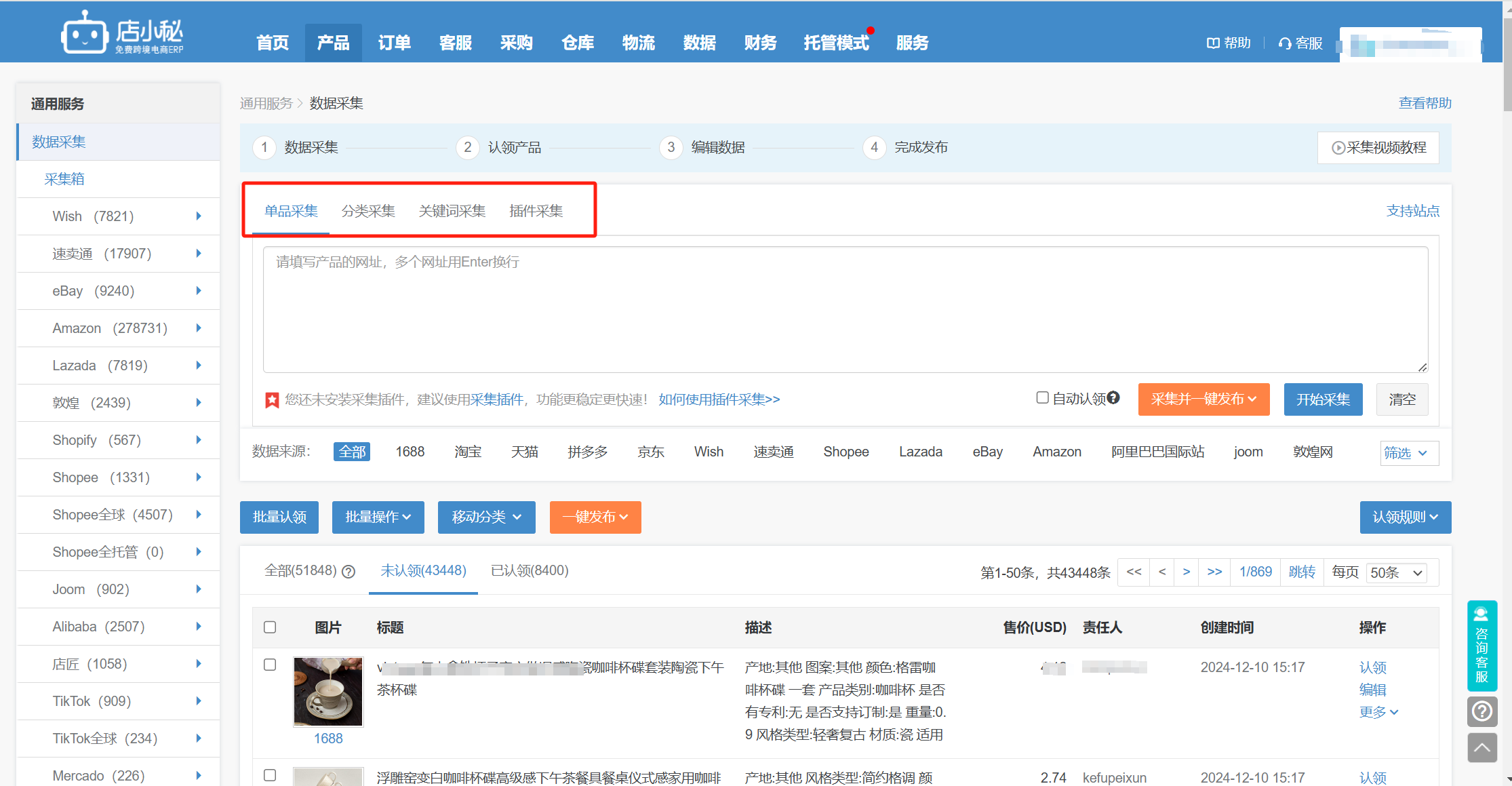
Task: Click the 批量认领 button
Action: [x=279, y=517]
